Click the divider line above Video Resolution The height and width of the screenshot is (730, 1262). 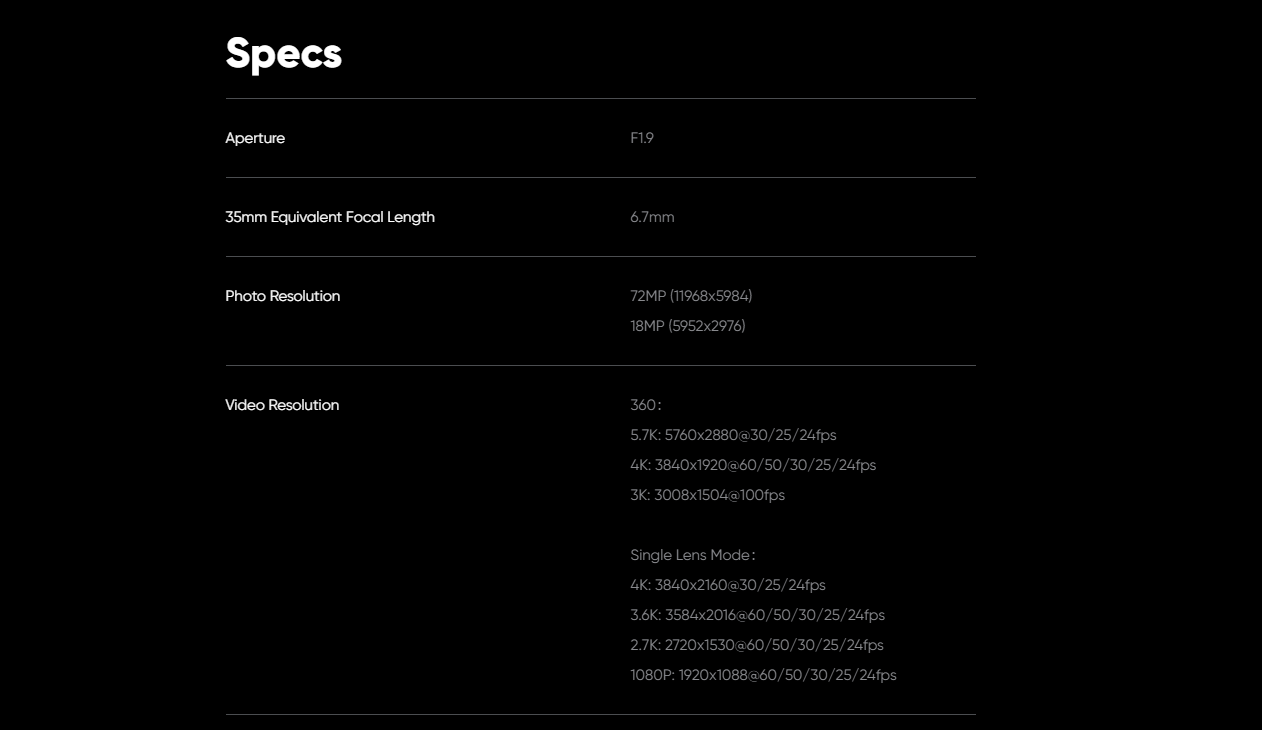point(600,365)
